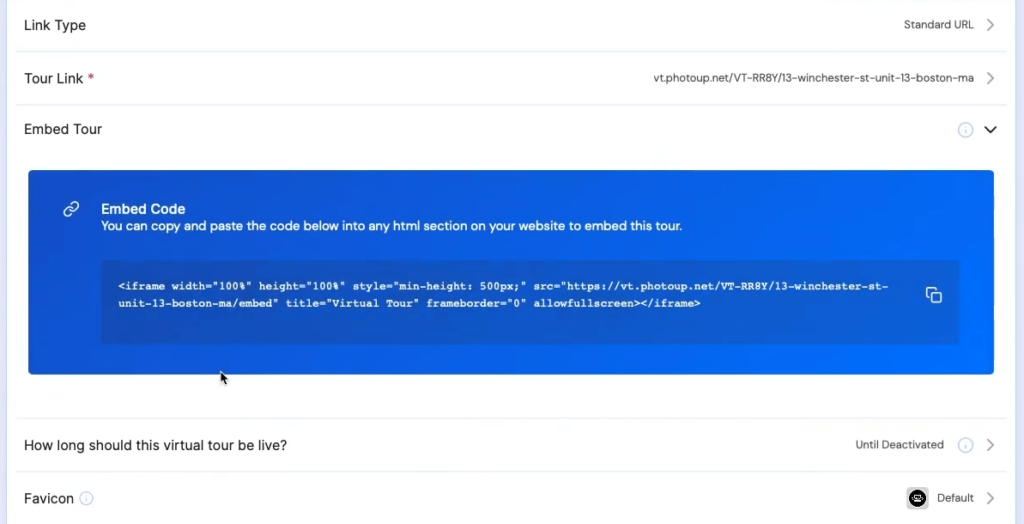The image size is (1024, 524).
Task: Change the Standard URL link type value
Action: pyautogui.click(x=938, y=25)
